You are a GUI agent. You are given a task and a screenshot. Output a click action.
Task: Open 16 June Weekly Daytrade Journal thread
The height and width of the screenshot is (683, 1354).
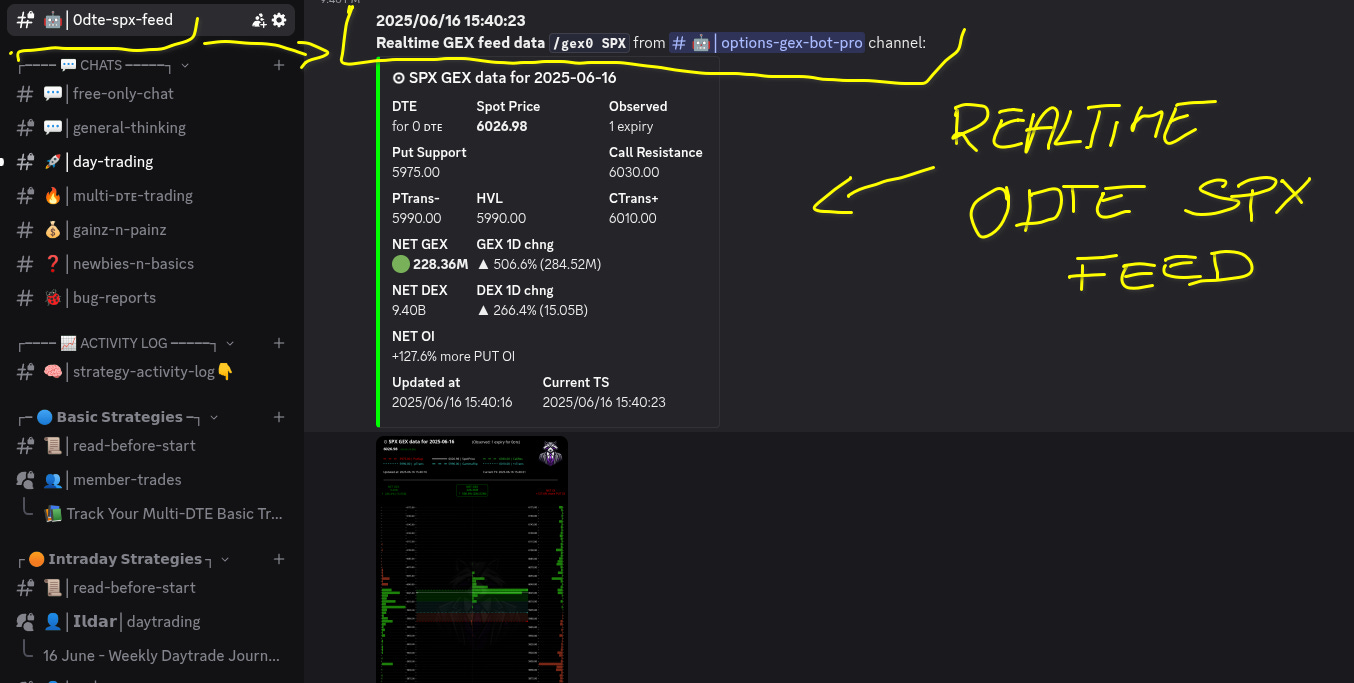(x=163, y=656)
